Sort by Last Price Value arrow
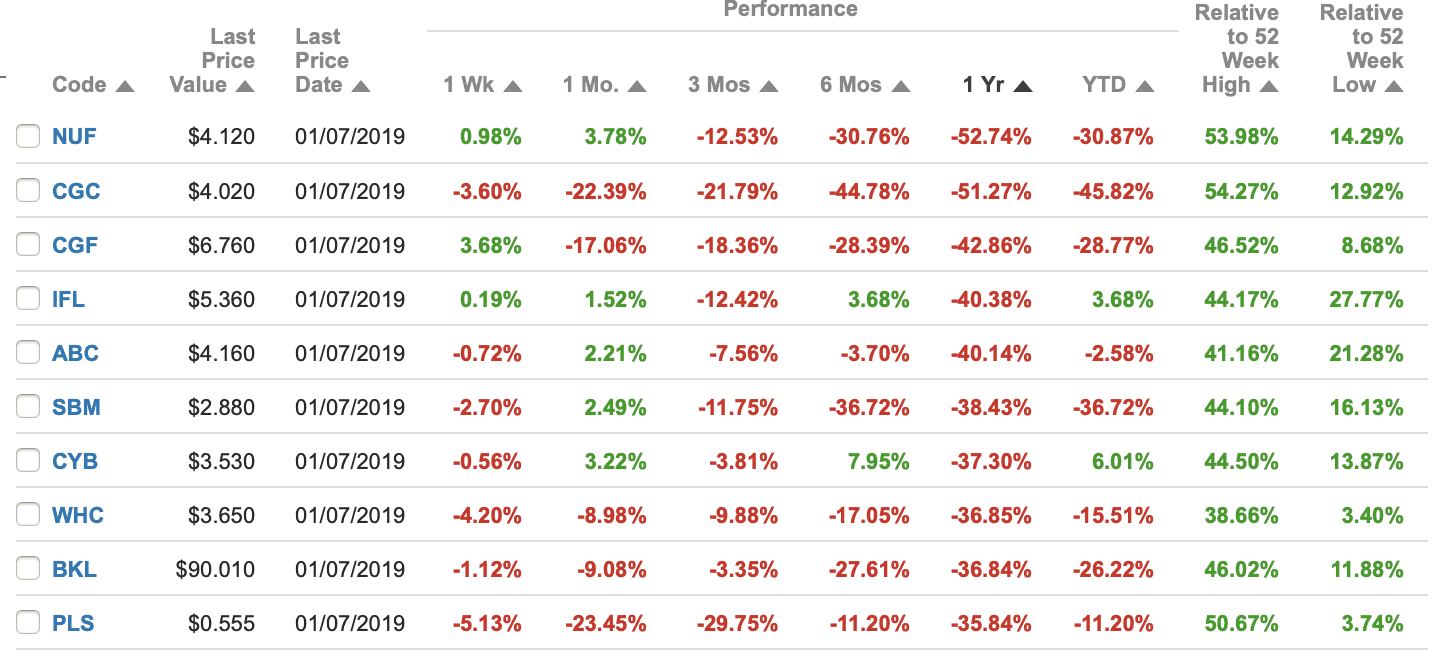The height and width of the screenshot is (650, 1440). [x=245, y=87]
